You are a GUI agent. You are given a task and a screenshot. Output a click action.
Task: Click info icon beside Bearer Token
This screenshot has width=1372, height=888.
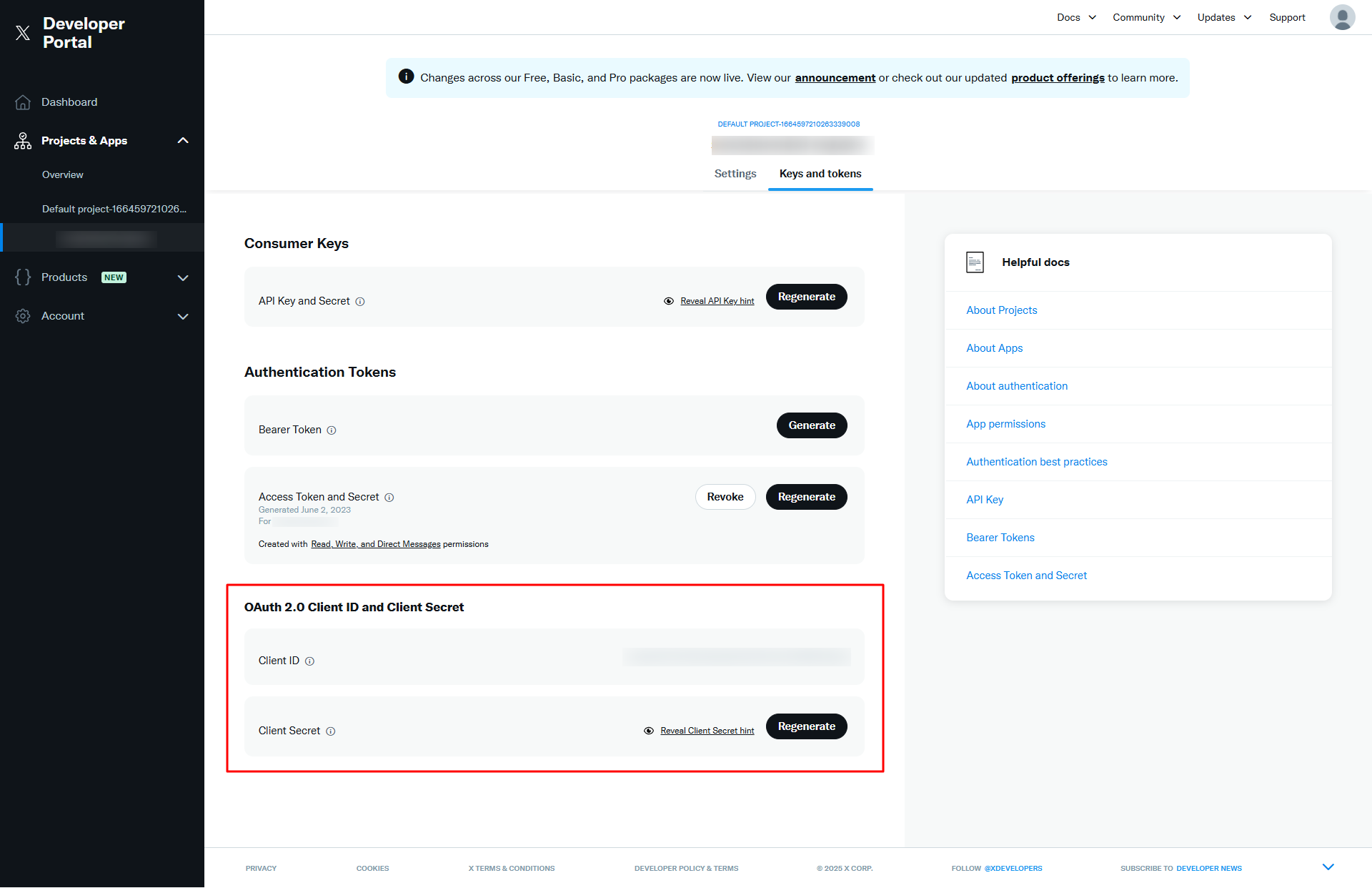click(x=332, y=430)
